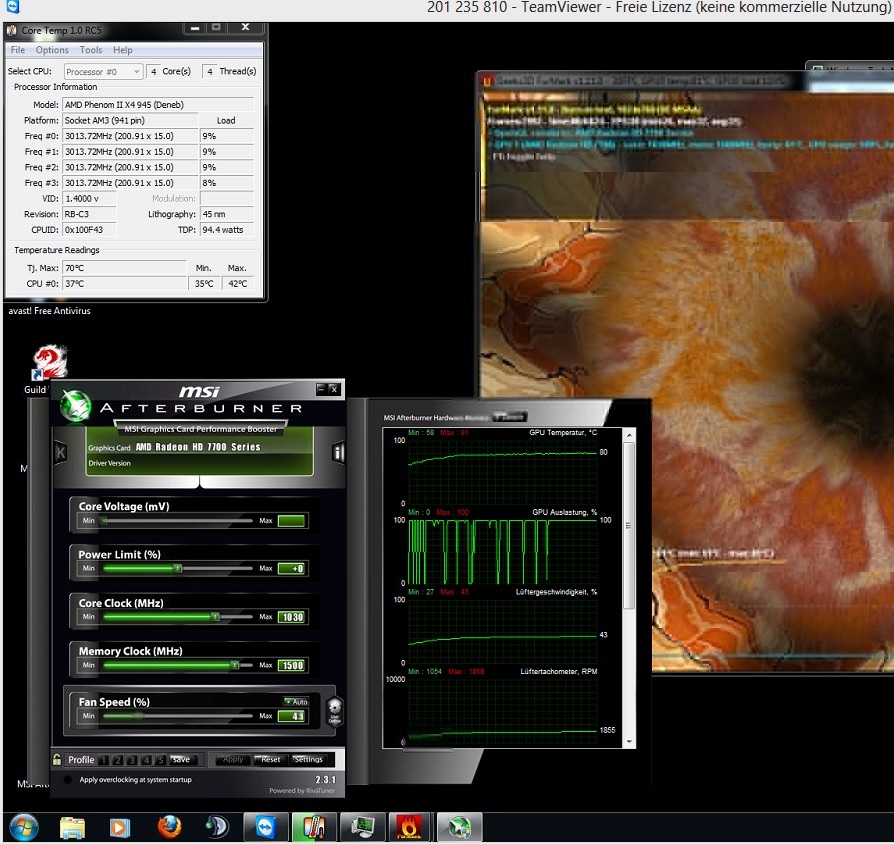Click the Fan Speed slider track
This screenshot has height=844, width=894.
177,716
